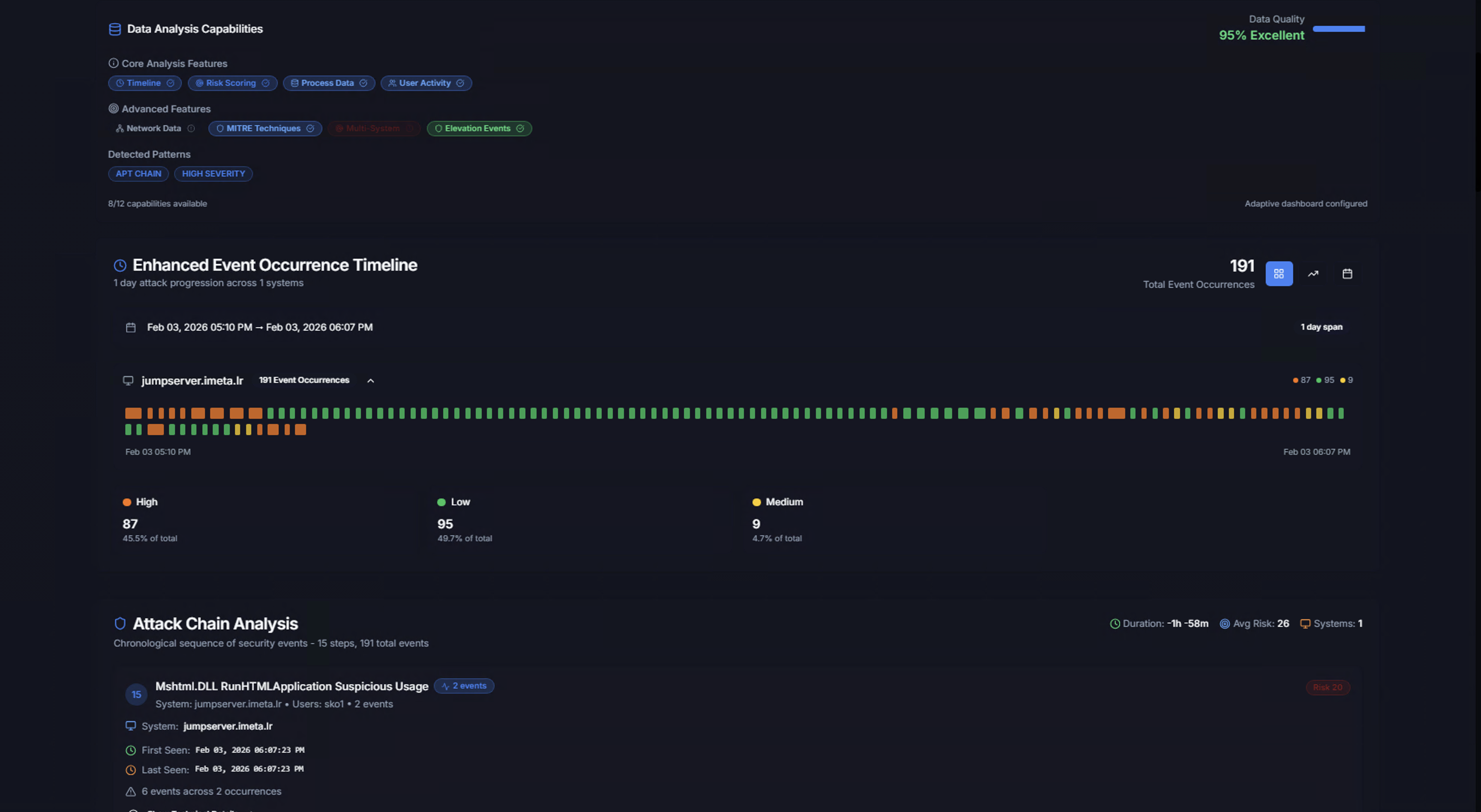
Task: Toggle the Timeline core analysis feature
Action: pyautogui.click(x=144, y=83)
